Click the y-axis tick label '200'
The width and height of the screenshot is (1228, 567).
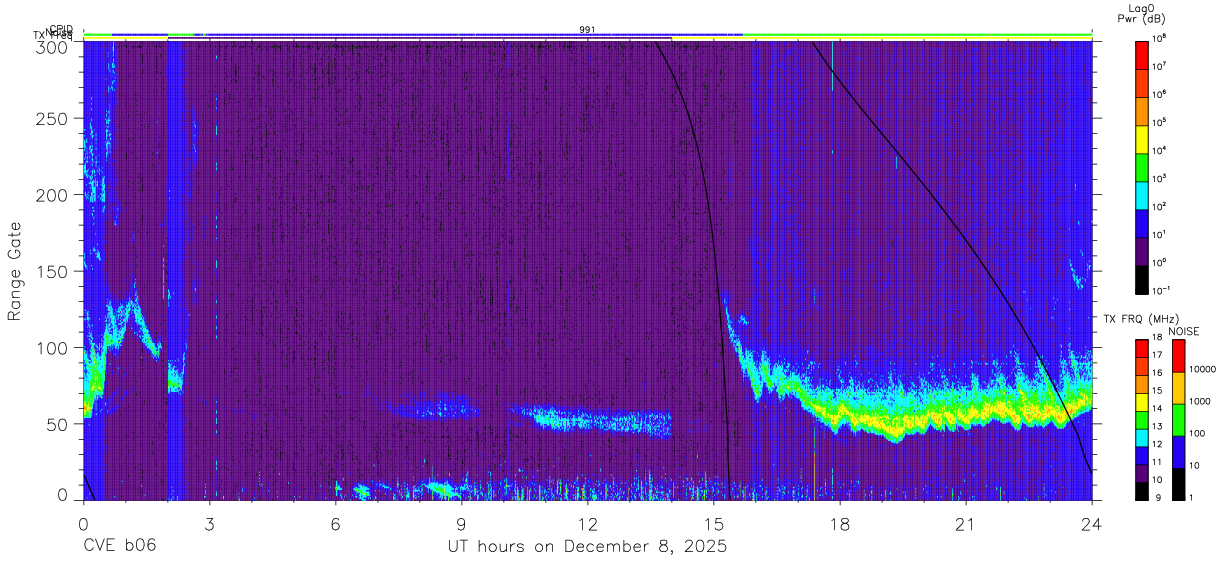(53, 195)
